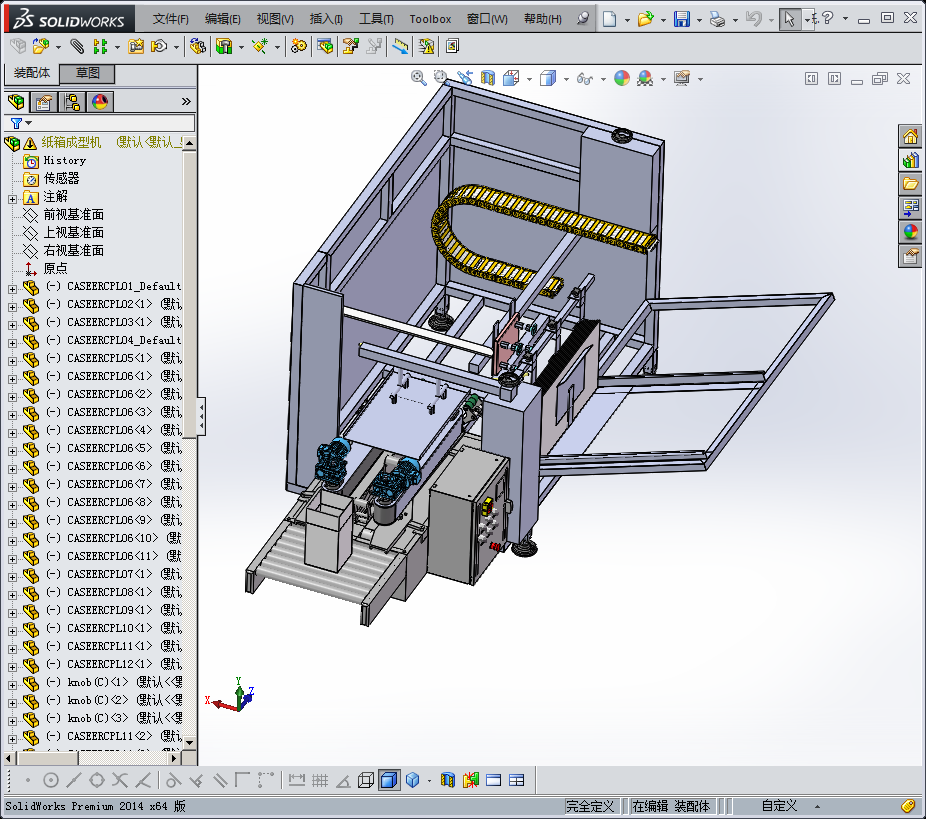Open the 编辑(E) menu
The width and height of the screenshot is (926, 819).
(x=223, y=19)
